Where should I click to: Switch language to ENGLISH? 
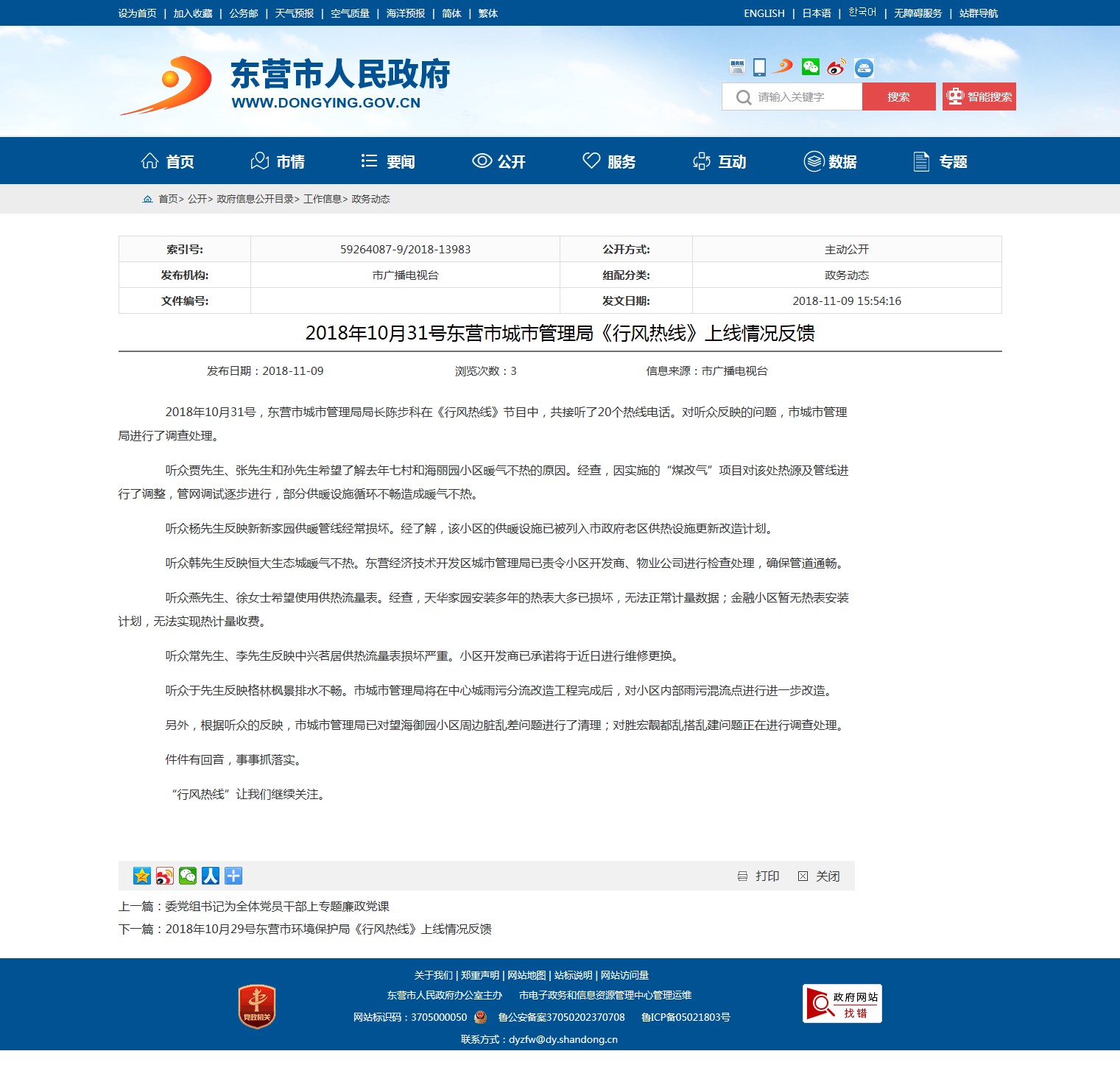coord(764,13)
